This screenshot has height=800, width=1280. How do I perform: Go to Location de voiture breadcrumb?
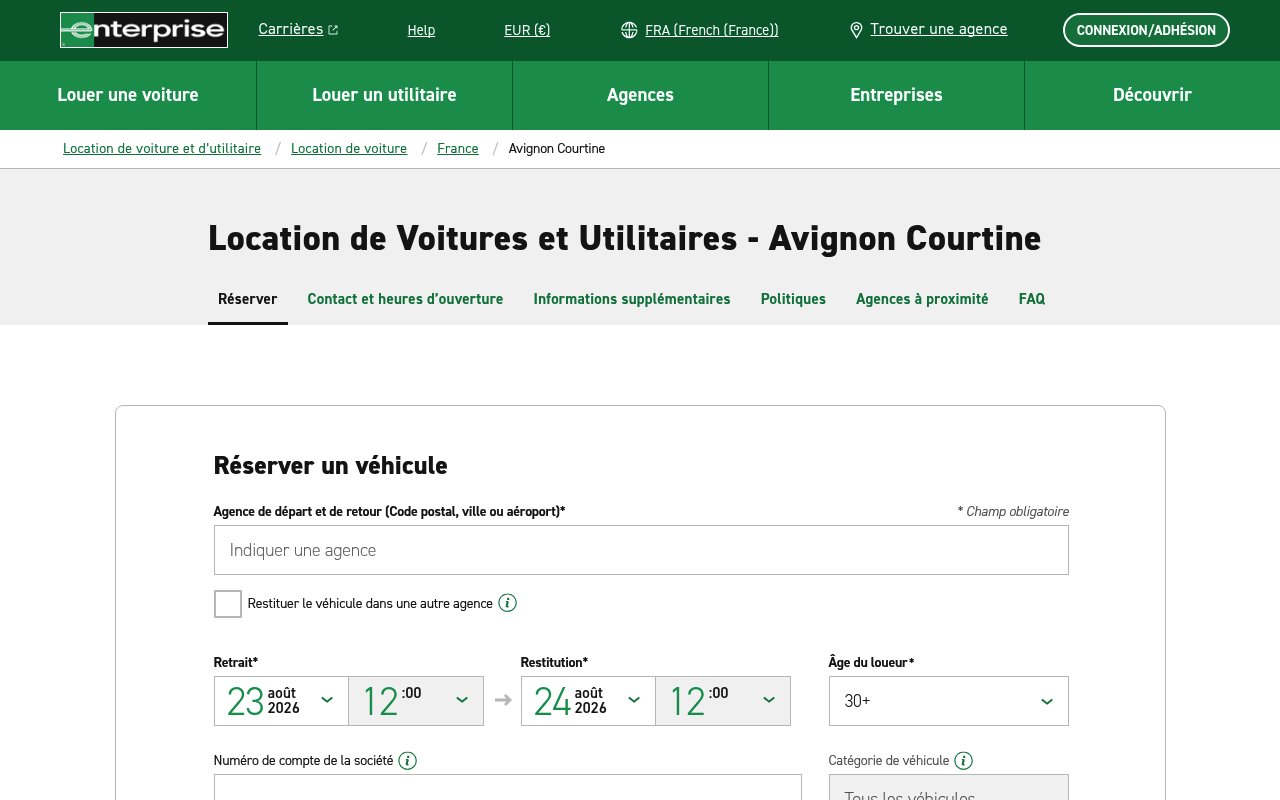point(349,148)
